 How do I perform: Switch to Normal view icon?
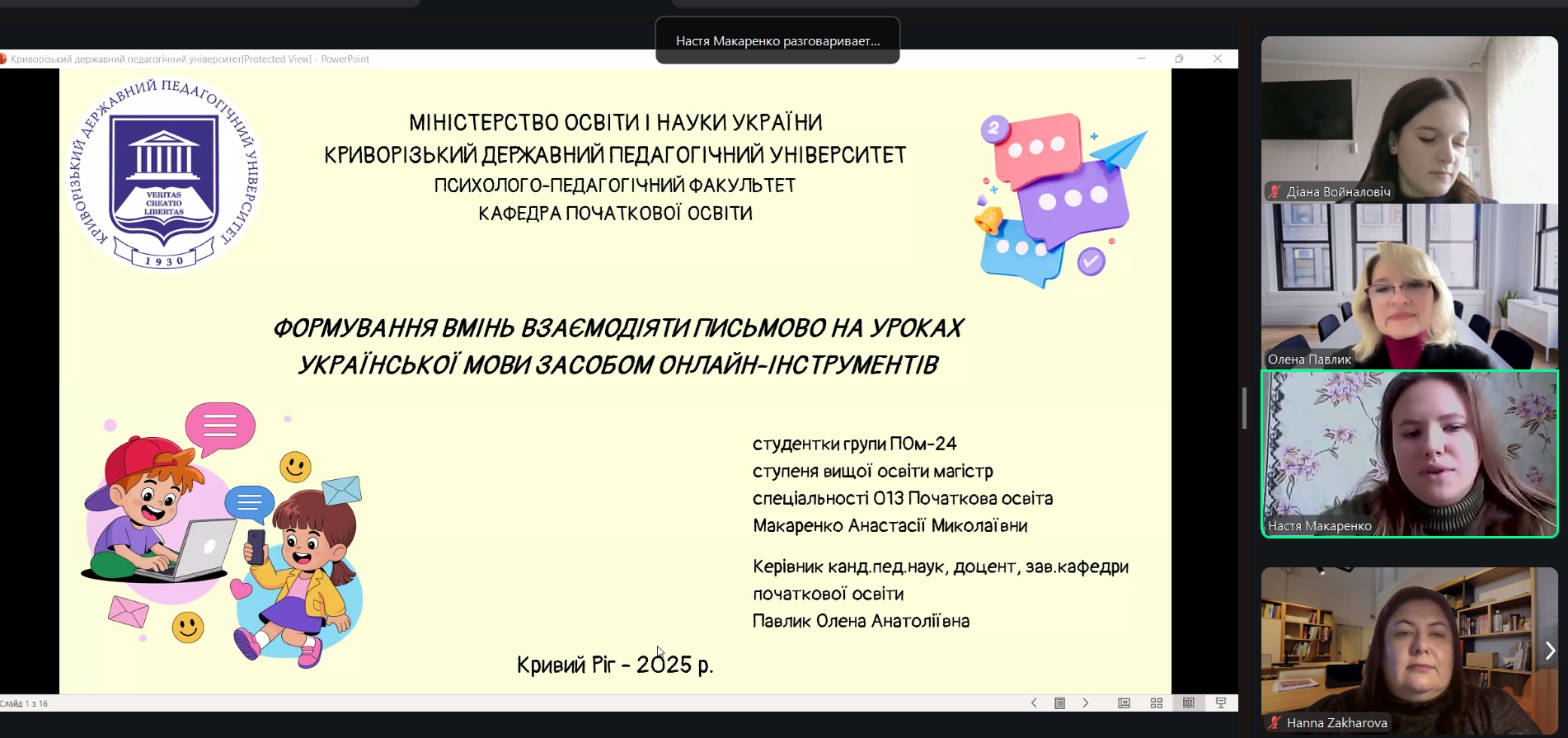click(x=1124, y=703)
